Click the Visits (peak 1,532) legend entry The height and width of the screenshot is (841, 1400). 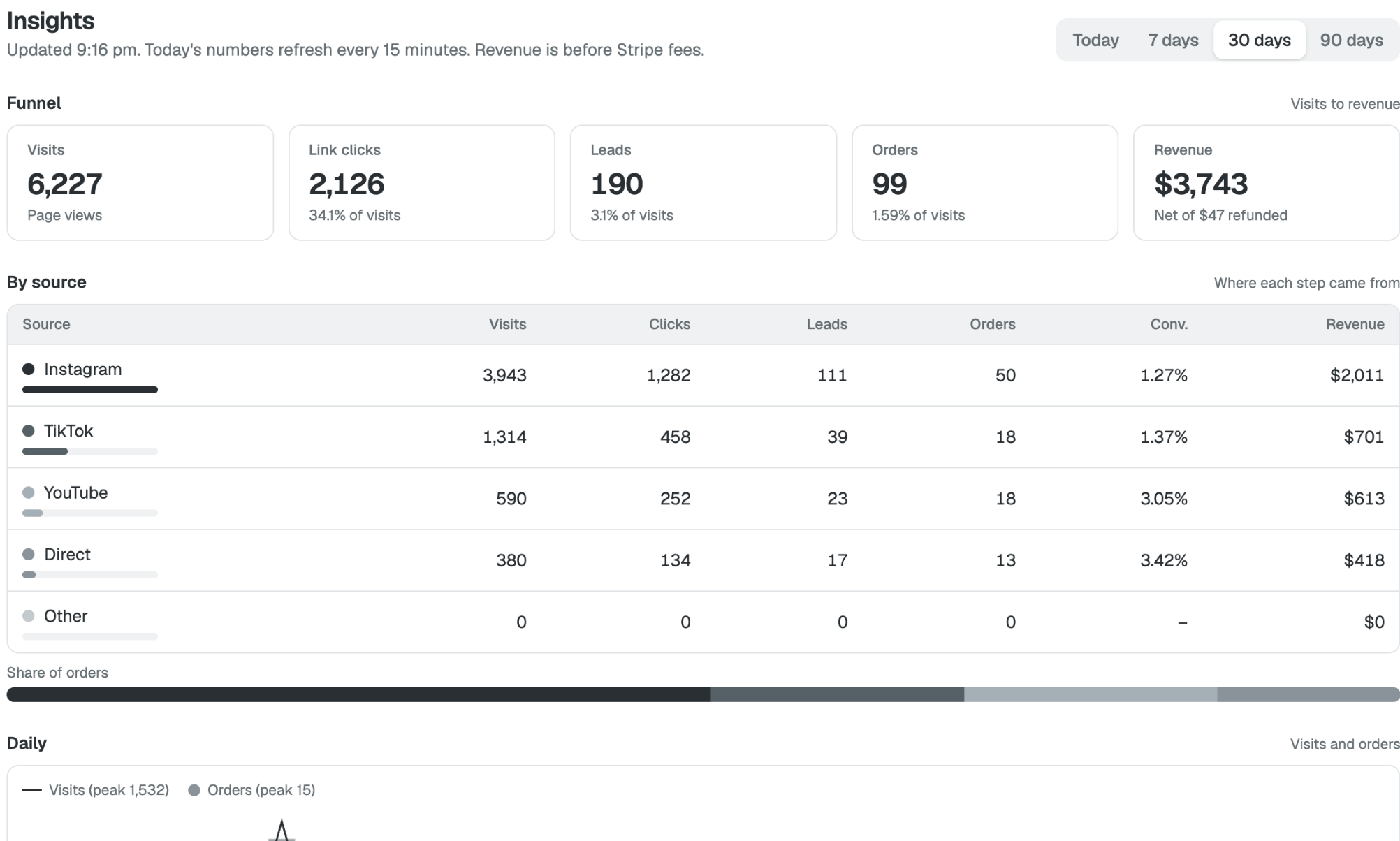click(x=96, y=790)
